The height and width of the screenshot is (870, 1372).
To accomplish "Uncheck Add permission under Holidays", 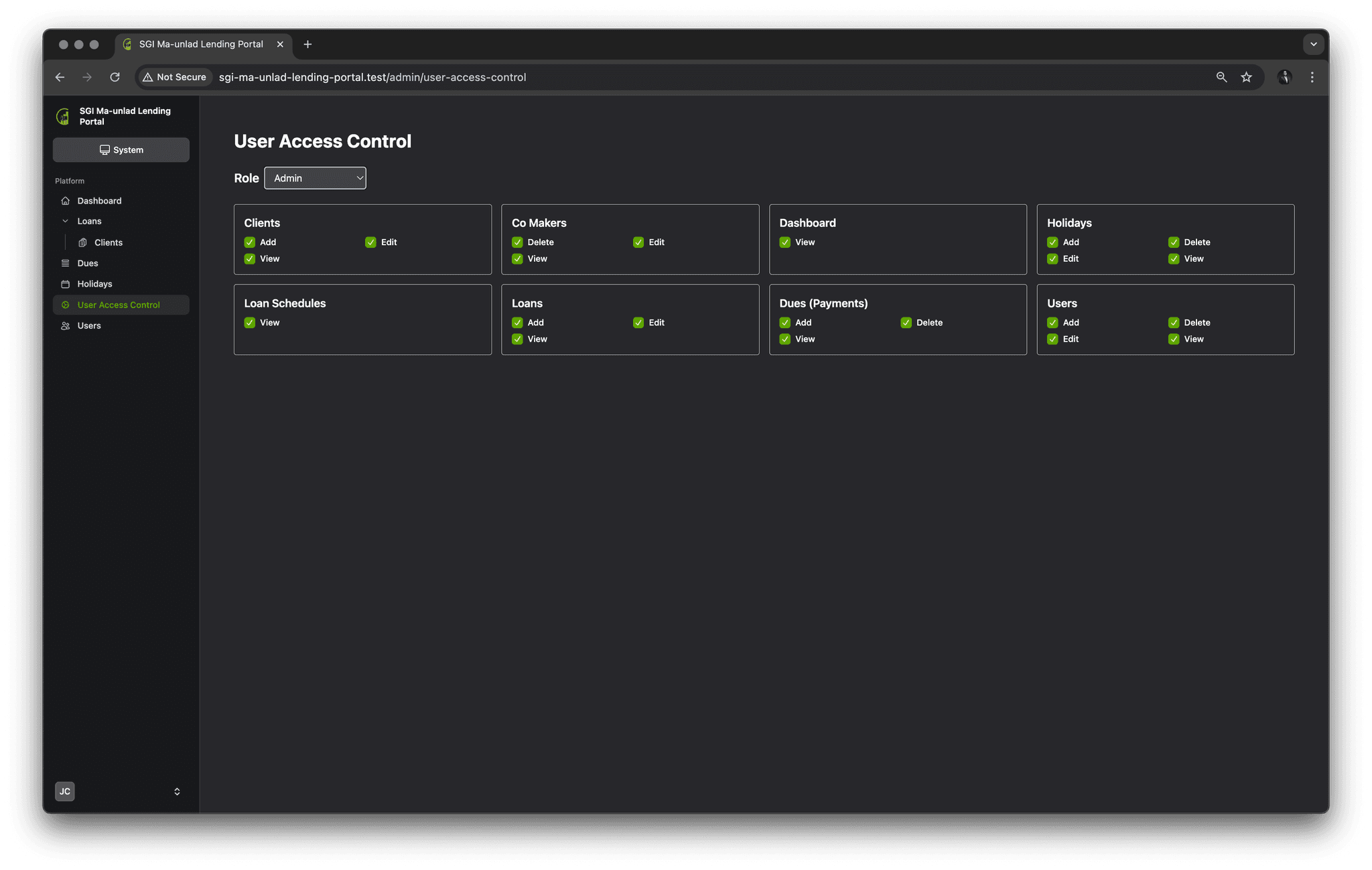I will 1052,242.
